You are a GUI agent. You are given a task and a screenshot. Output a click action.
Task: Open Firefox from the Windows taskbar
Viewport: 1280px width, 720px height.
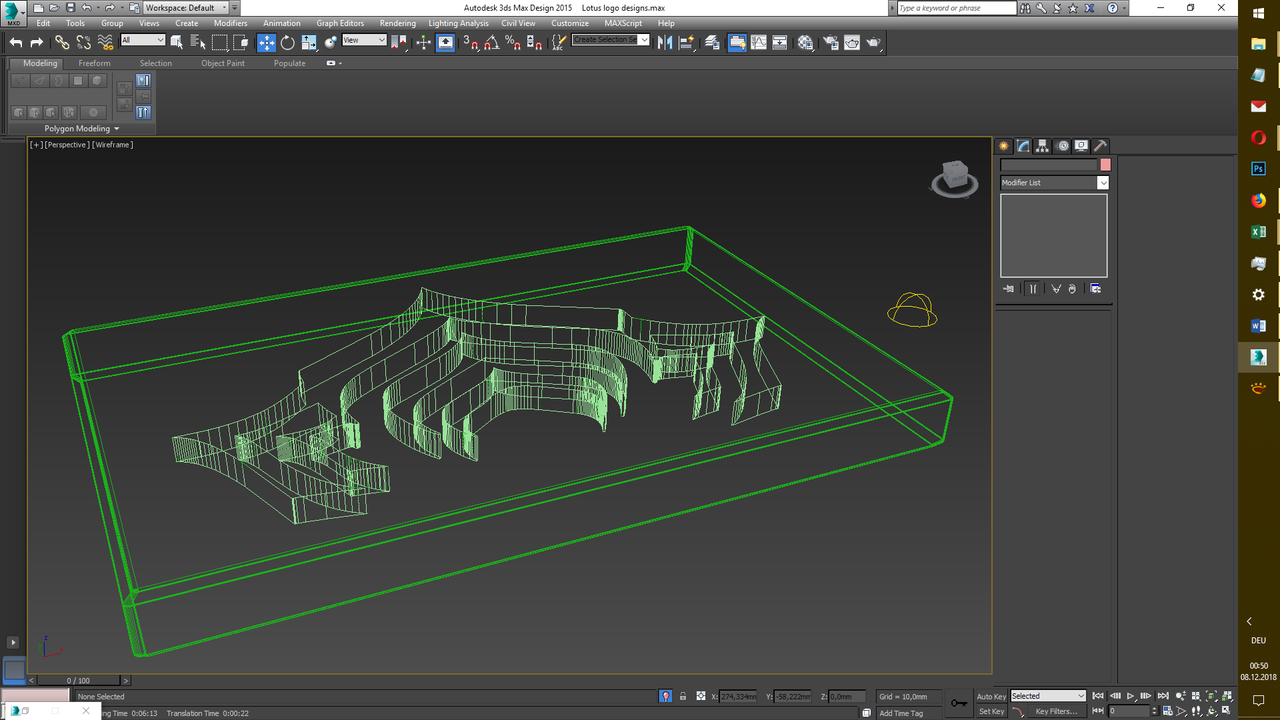point(1259,201)
